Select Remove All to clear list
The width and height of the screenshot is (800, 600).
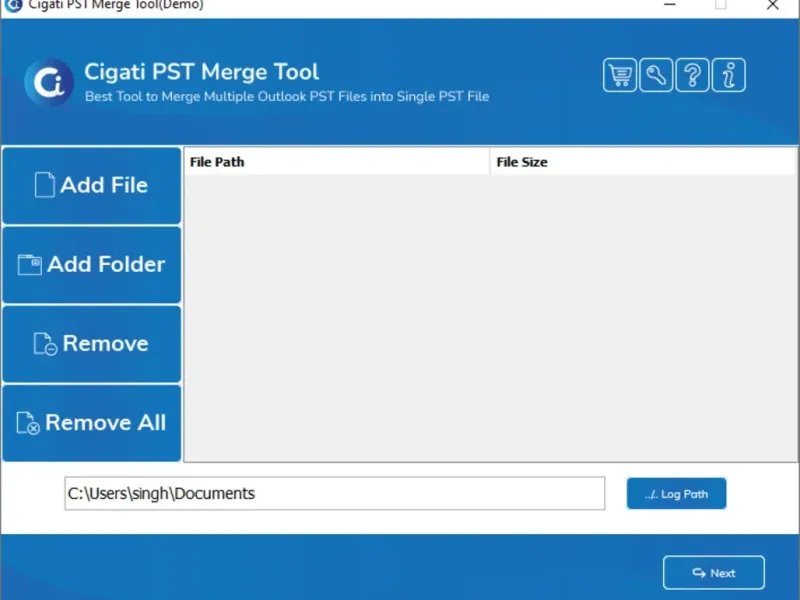[x=91, y=423]
